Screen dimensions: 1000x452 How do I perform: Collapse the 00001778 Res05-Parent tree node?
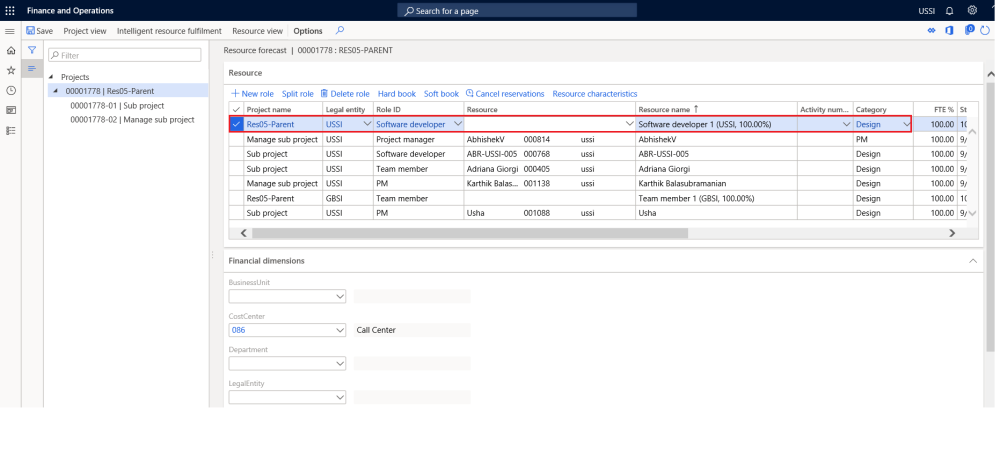click(55, 91)
